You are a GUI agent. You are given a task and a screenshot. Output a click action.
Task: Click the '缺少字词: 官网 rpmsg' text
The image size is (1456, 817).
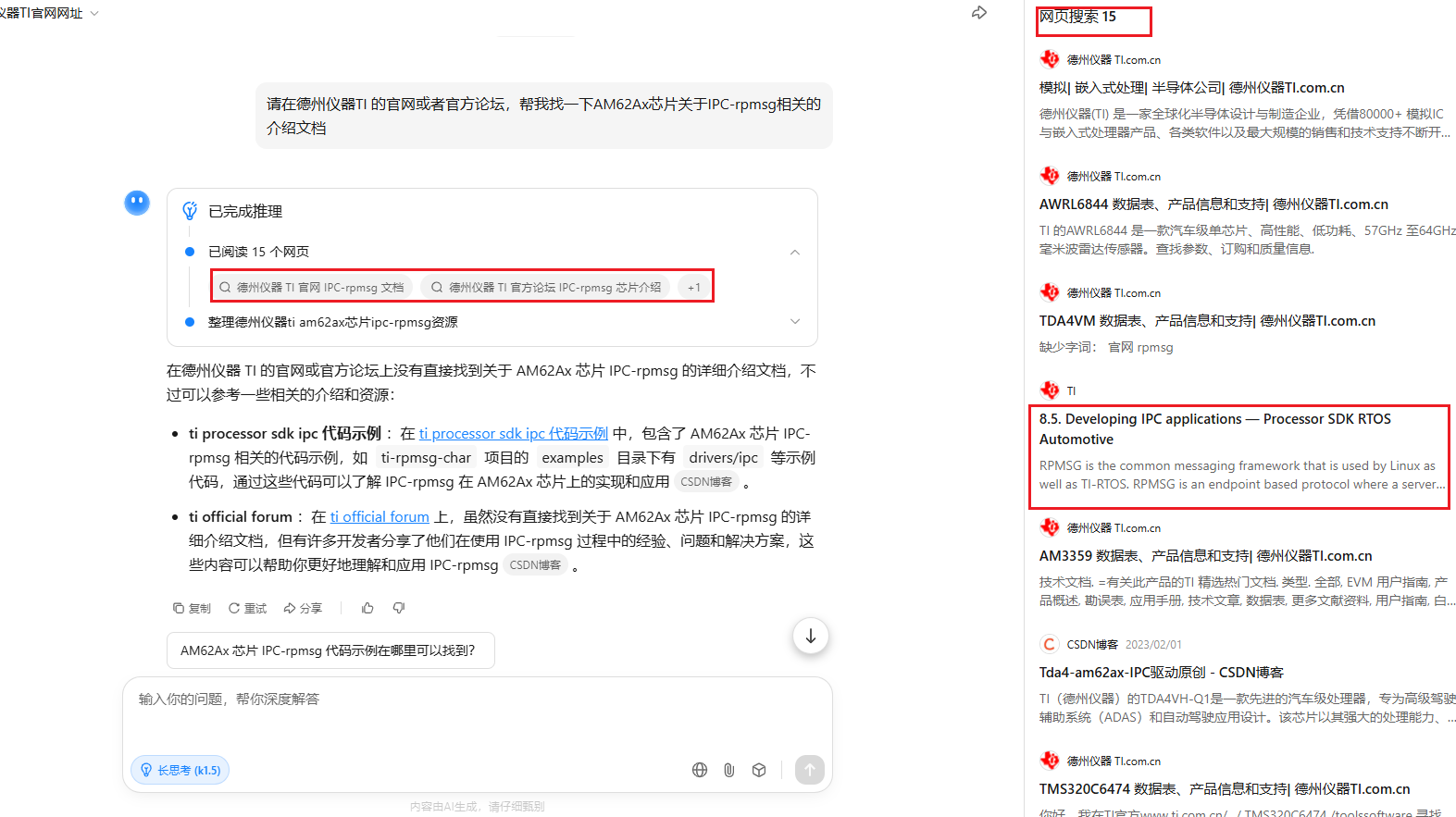(1106, 347)
